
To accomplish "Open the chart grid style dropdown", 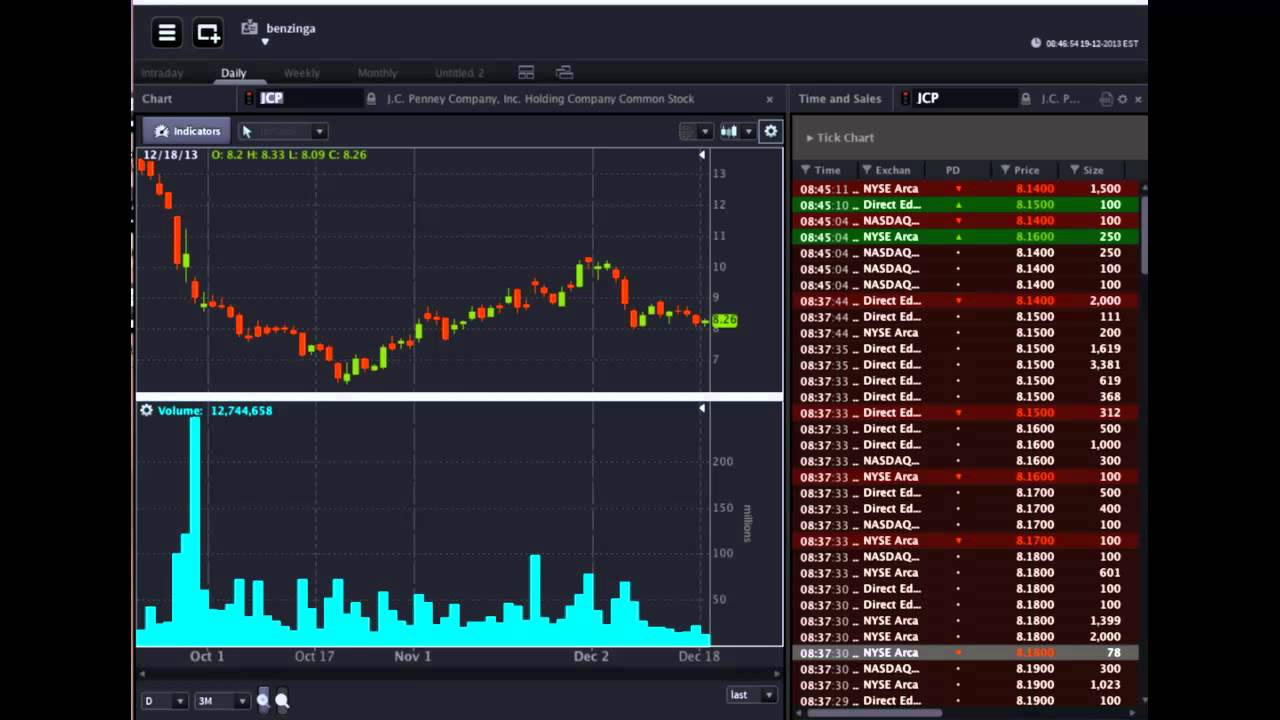I will click(x=705, y=131).
